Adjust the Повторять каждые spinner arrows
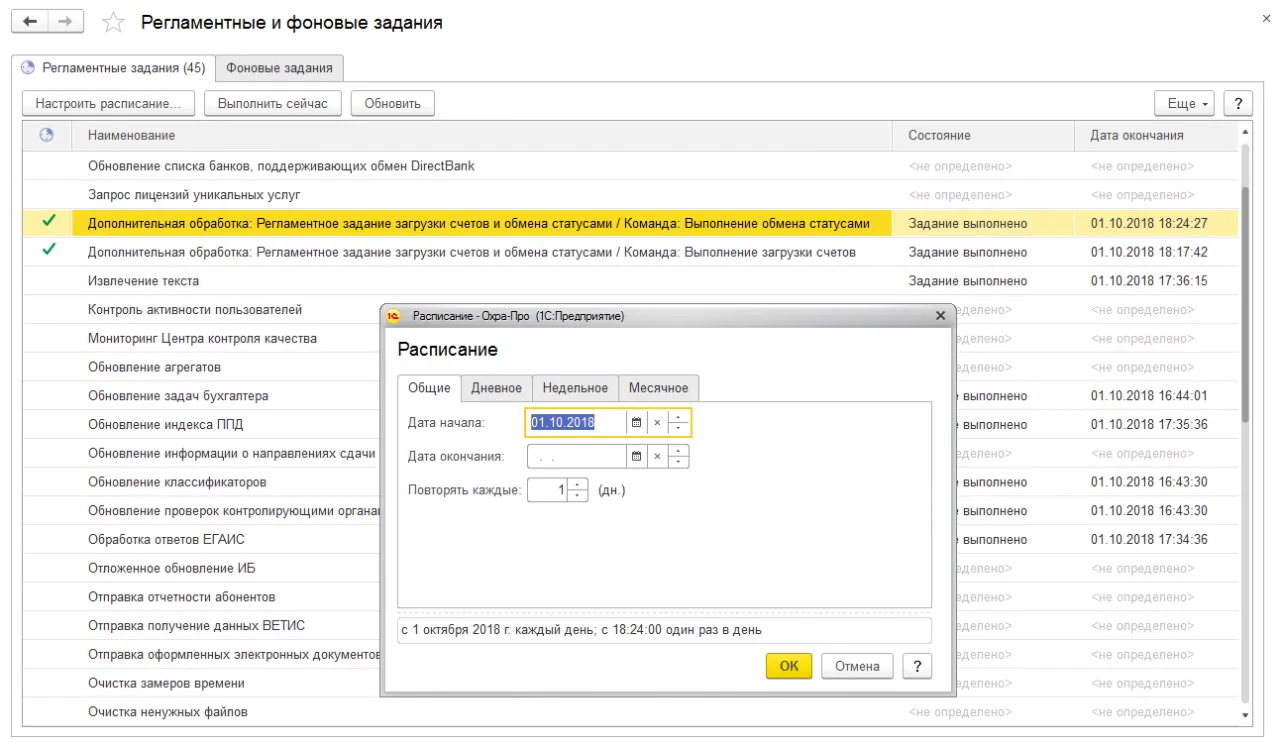This screenshot has width=1280, height=745. point(578,491)
